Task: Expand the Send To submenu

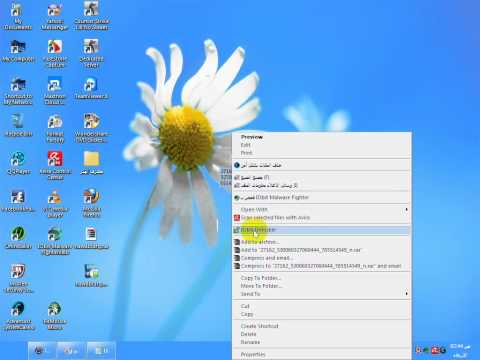Action: (x=321, y=294)
